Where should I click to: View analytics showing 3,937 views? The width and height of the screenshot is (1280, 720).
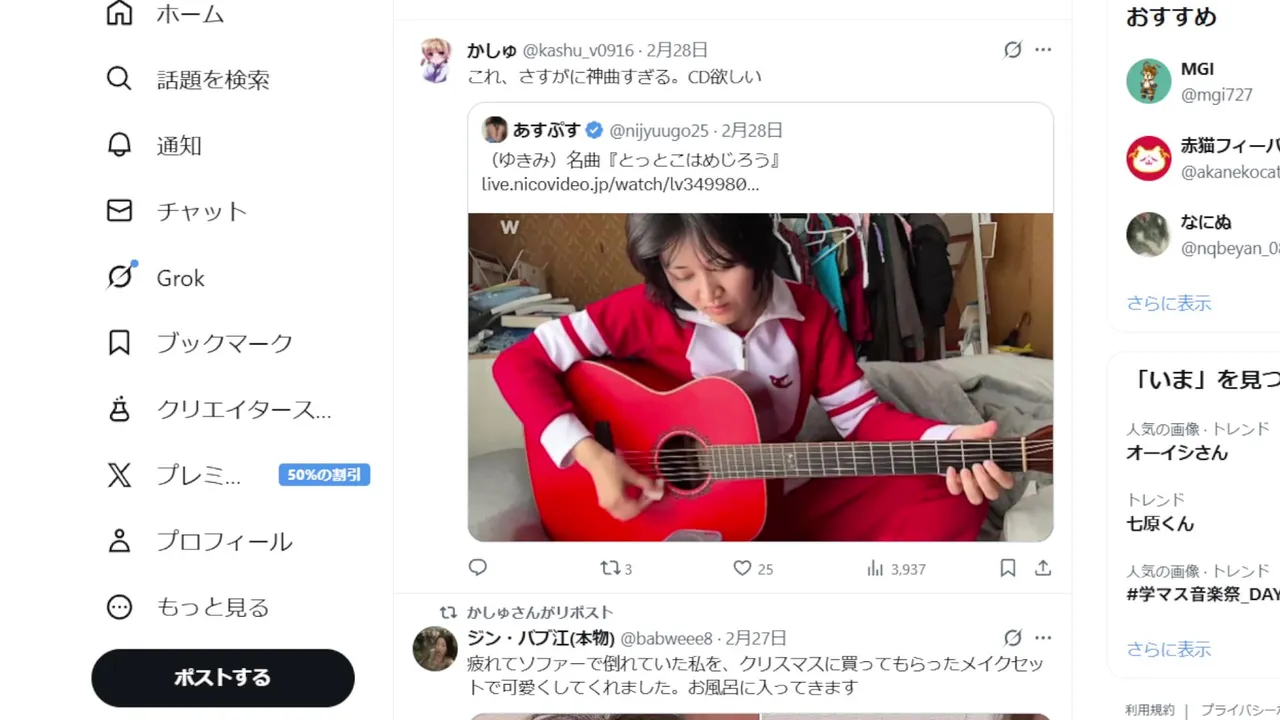896,568
